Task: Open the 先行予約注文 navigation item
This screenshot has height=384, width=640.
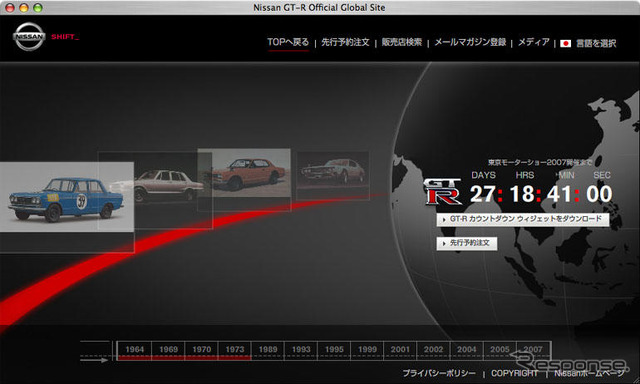Action: click(x=345, y=42)
